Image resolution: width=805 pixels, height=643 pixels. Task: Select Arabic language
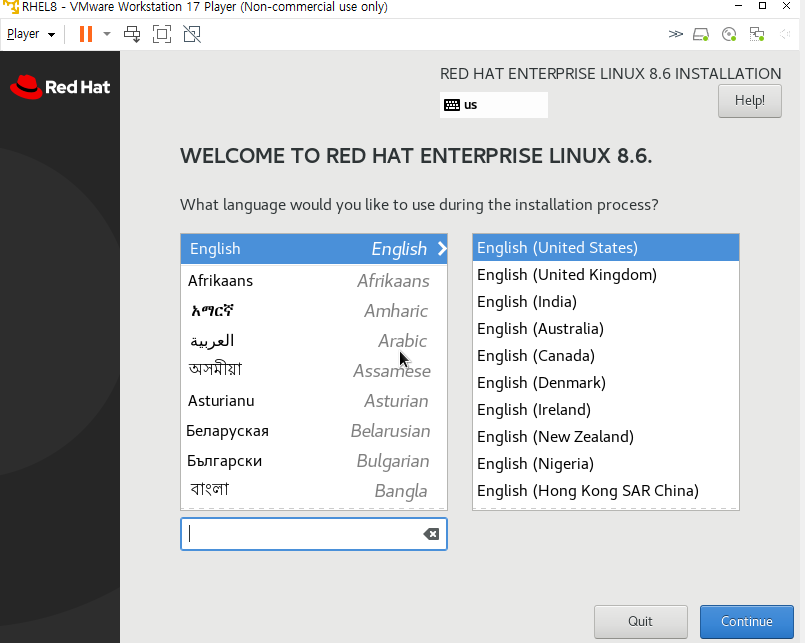[x=314, y=341]
